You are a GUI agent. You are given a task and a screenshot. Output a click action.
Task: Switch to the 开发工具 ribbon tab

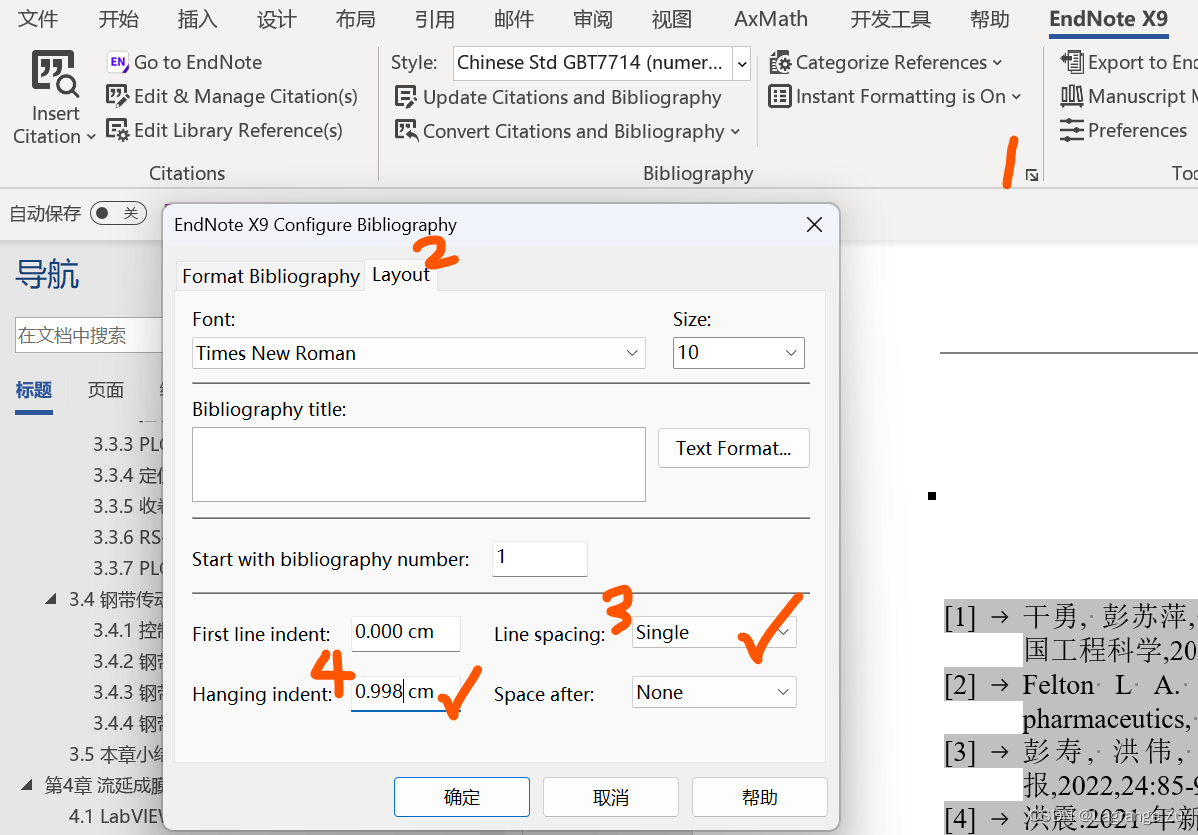pos(890,18)
